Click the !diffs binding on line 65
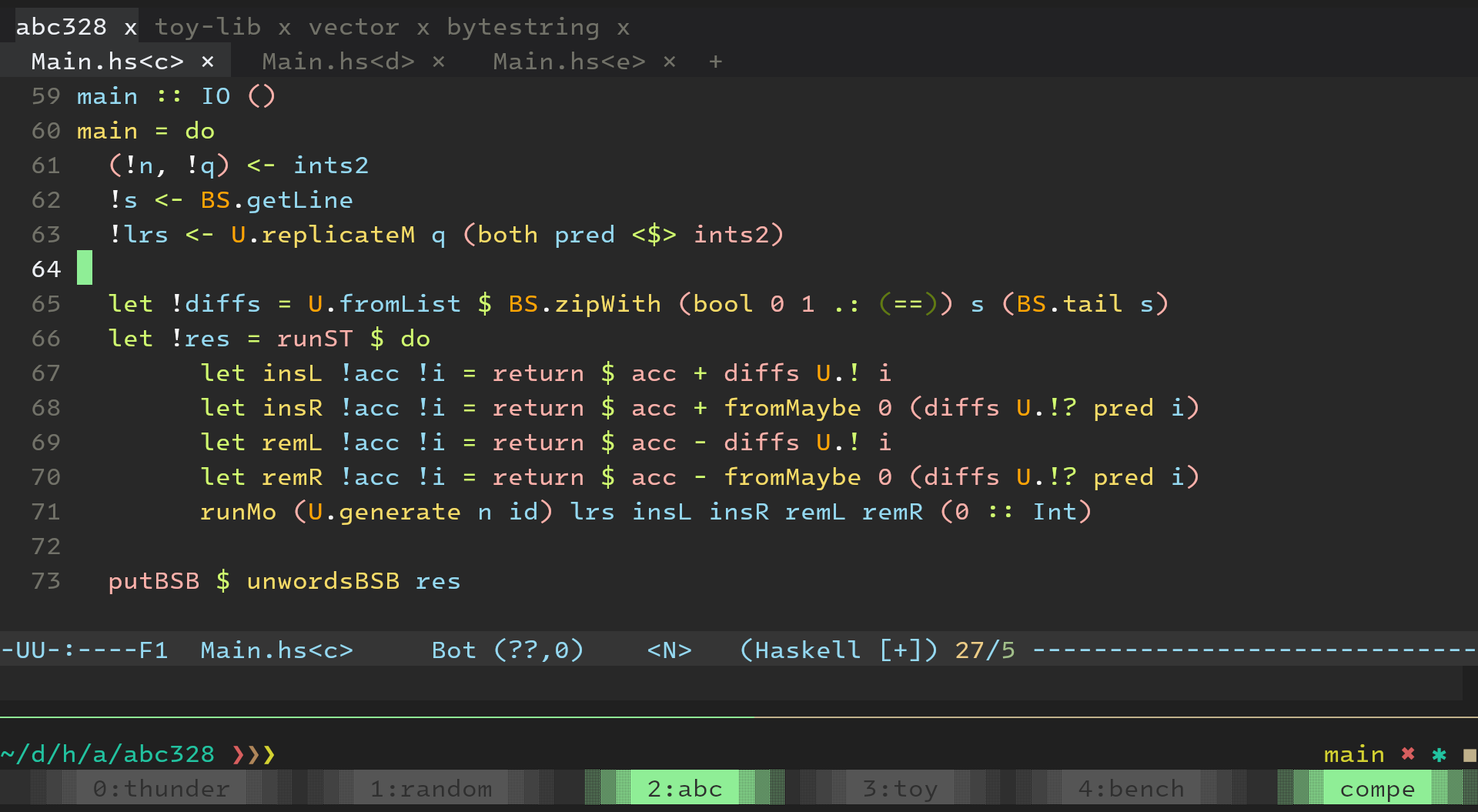1478x812 pixels. (216, 304)
